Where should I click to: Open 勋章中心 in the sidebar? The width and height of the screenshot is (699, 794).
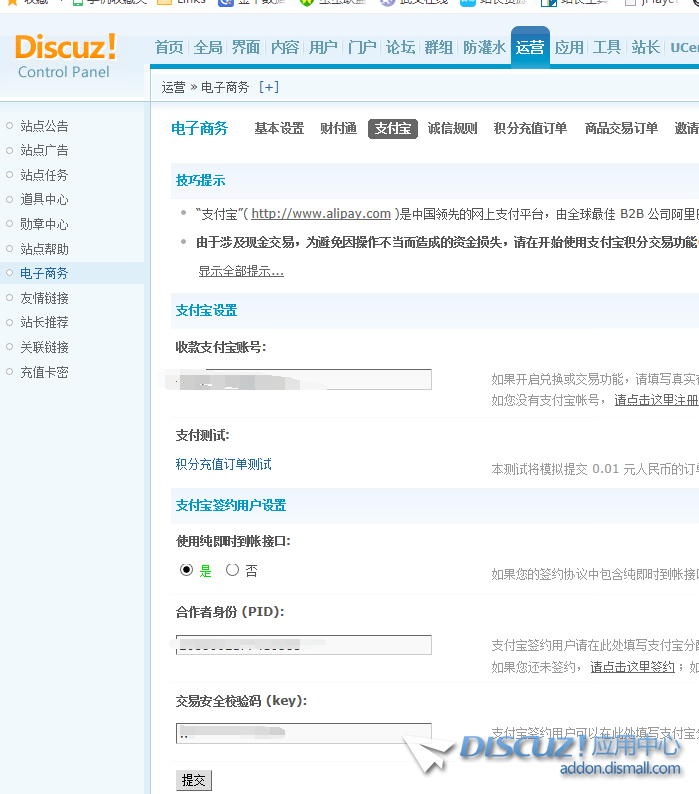point(44,224)
